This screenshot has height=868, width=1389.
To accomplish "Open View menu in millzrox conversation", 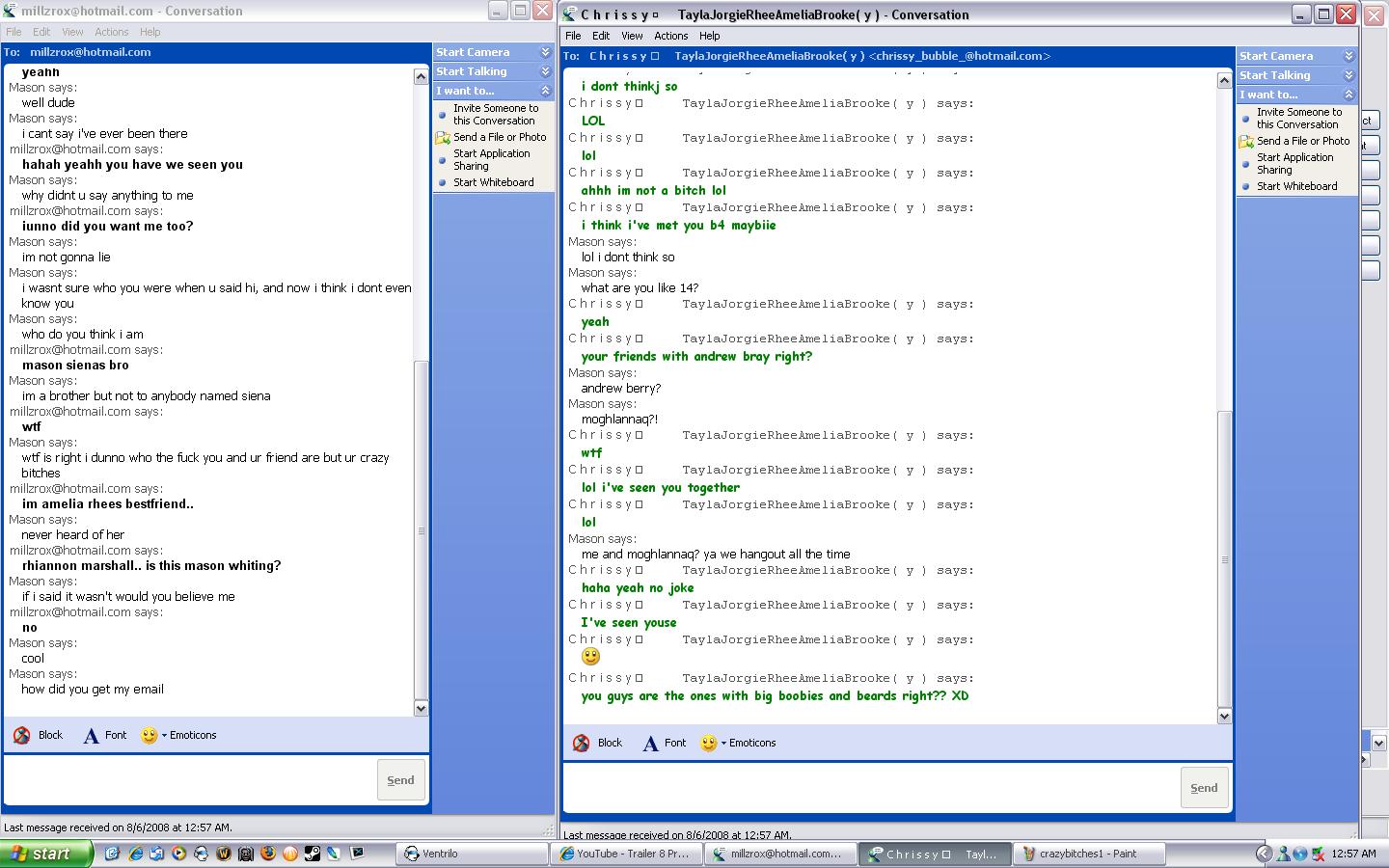I will point(72,32).
